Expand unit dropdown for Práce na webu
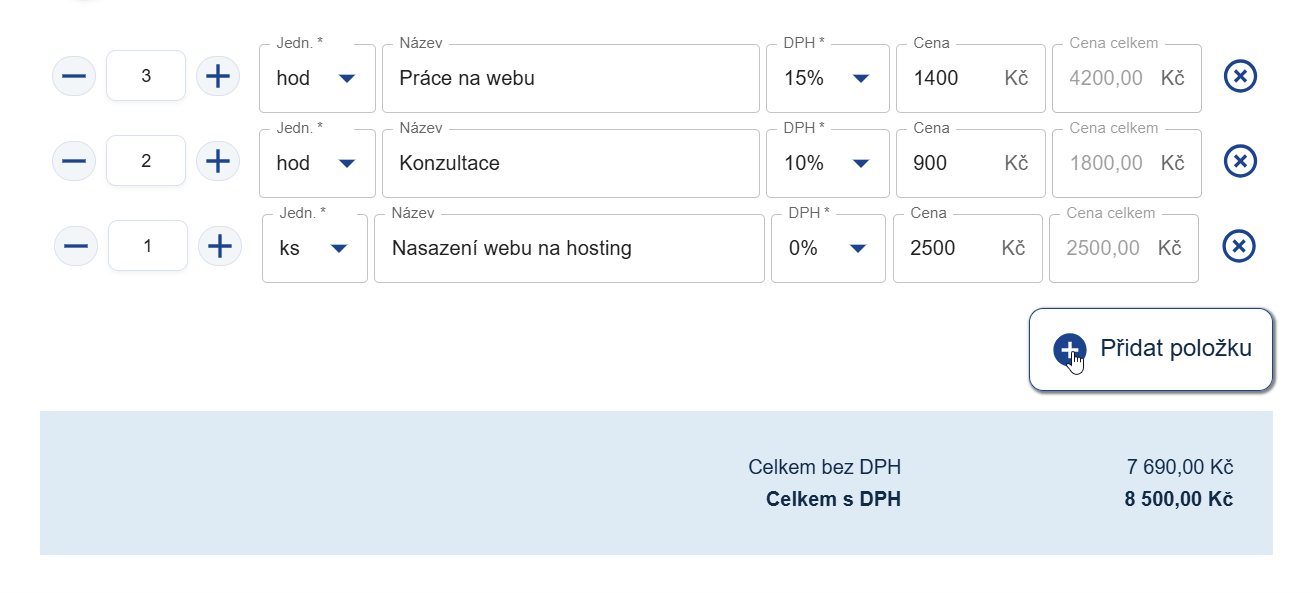 (317, 78)
